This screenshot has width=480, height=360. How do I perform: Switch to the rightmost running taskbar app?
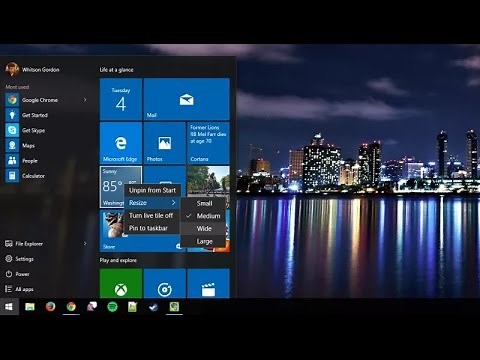[x=174, y=307]
